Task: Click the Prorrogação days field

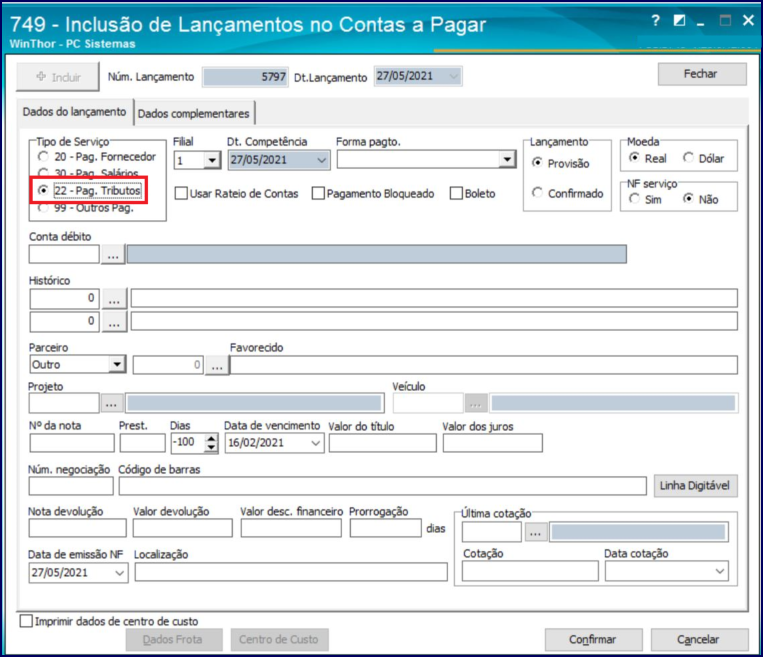Action: coord(385,528)
